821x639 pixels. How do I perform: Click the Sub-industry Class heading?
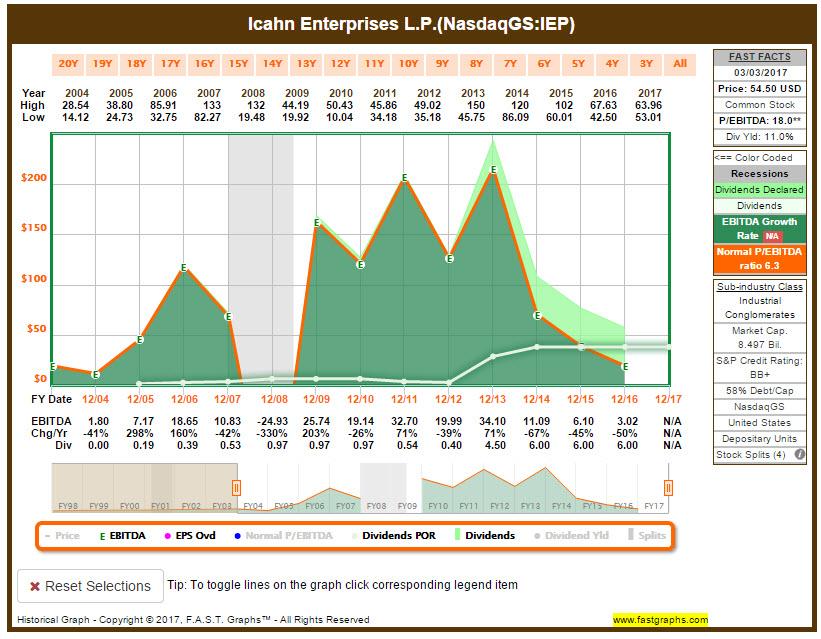[x=760, y=287]
